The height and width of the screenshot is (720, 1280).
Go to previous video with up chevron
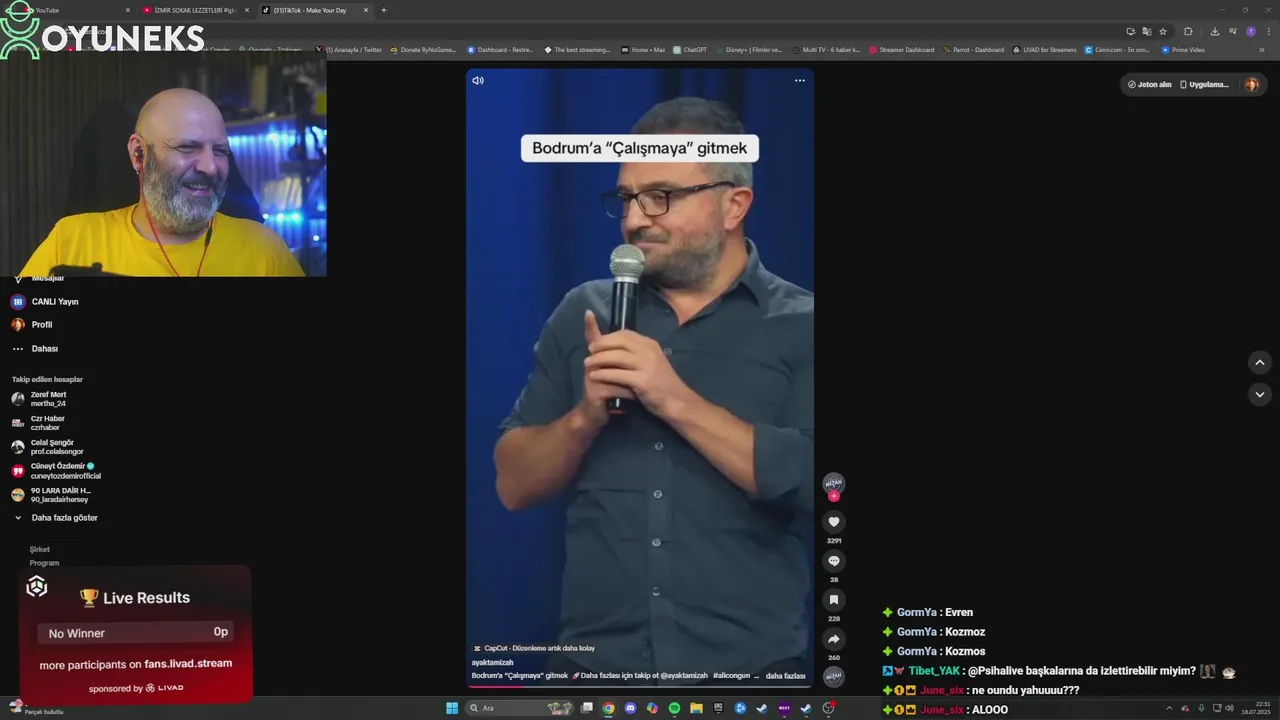1260,363
